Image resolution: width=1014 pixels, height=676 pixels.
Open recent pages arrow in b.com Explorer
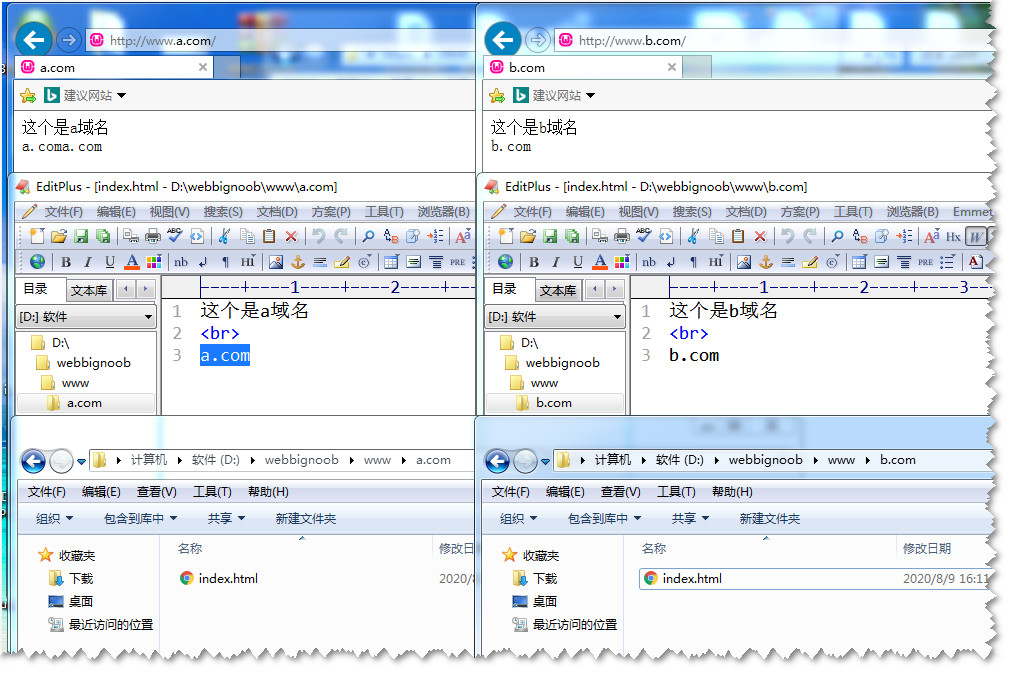click(546, 461)
